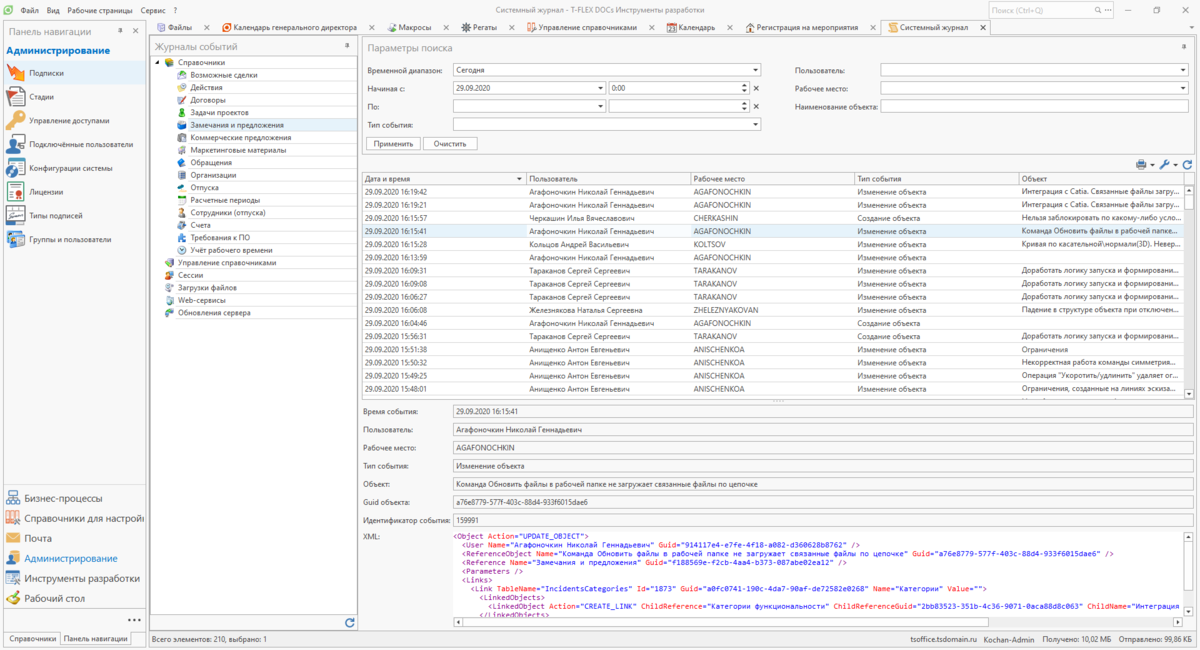1200x650 pixels.
Task: Open Группы и пользователи
Action: click(x=72, y=240)
